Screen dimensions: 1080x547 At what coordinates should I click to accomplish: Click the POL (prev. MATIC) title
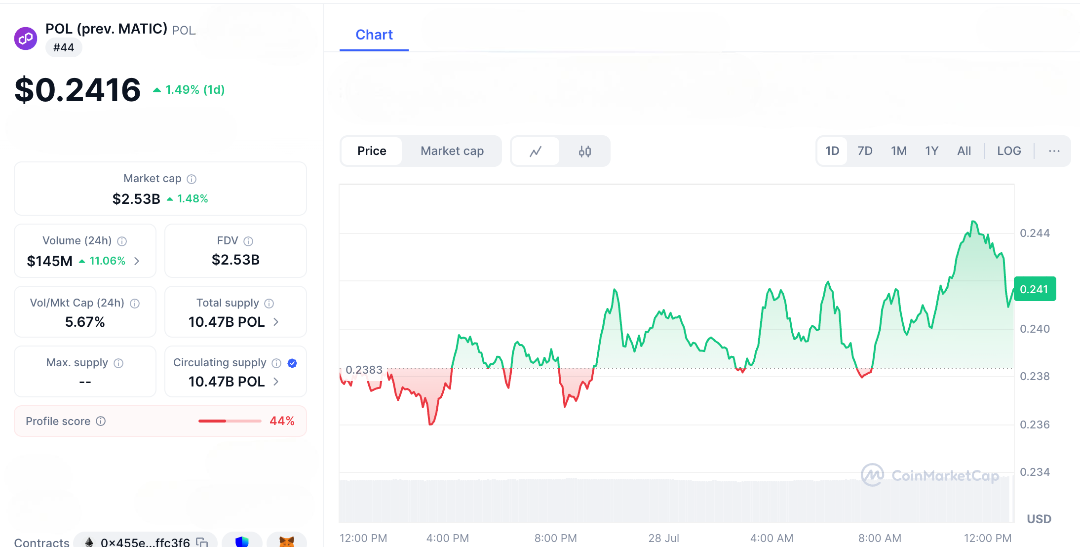pyautogui.click(x=106, y=29)
